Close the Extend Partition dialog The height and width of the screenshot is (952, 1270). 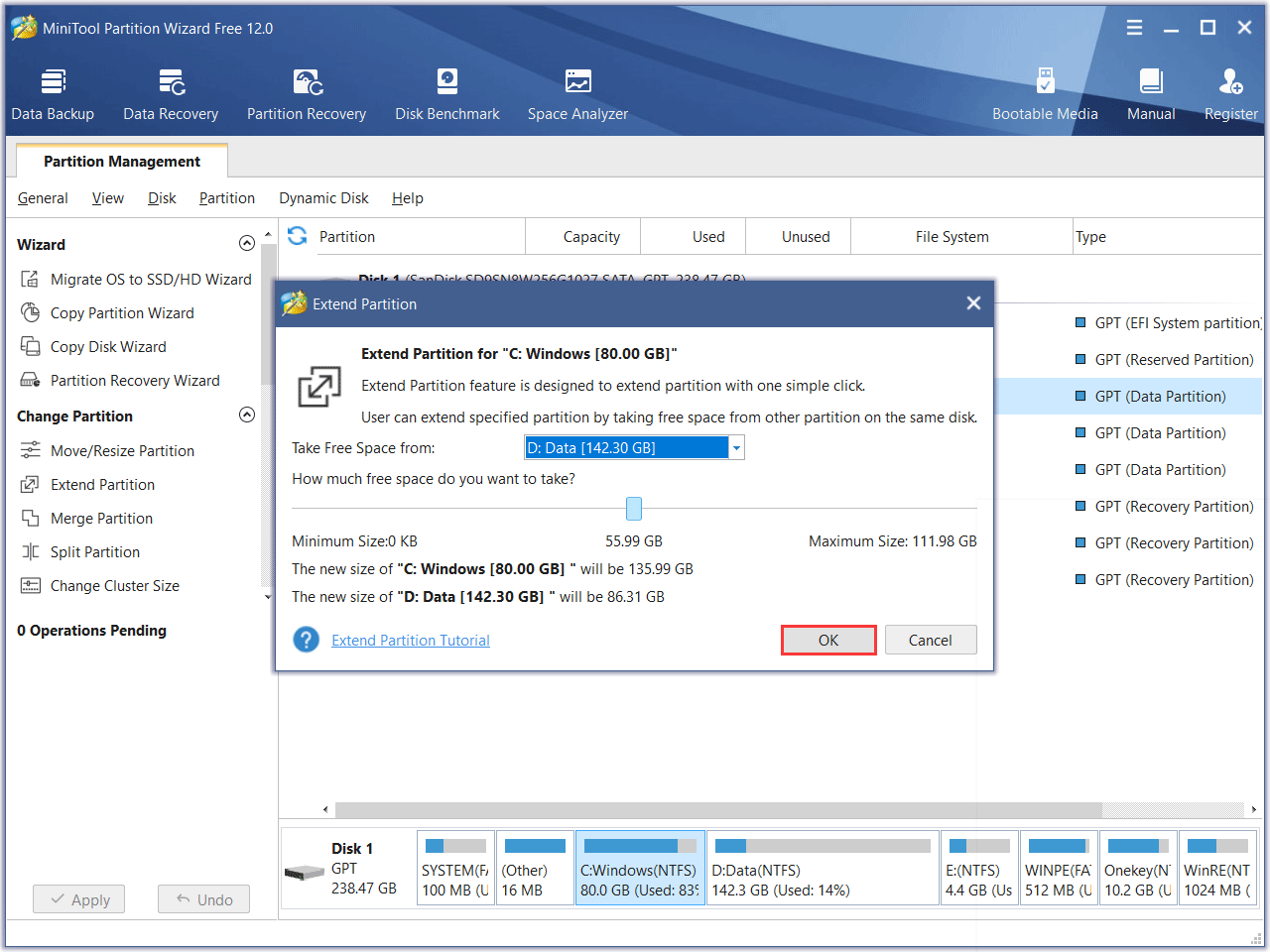click(973, 303)
